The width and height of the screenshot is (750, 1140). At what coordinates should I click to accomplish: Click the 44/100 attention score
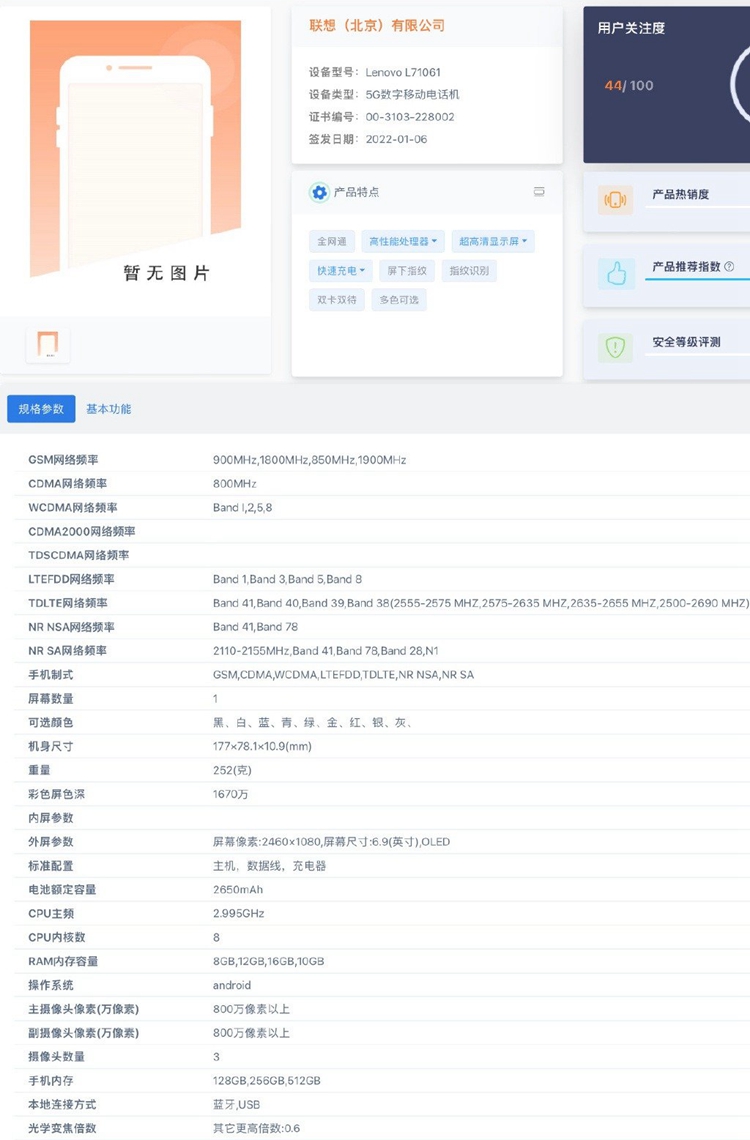click(x=629, y=85)
